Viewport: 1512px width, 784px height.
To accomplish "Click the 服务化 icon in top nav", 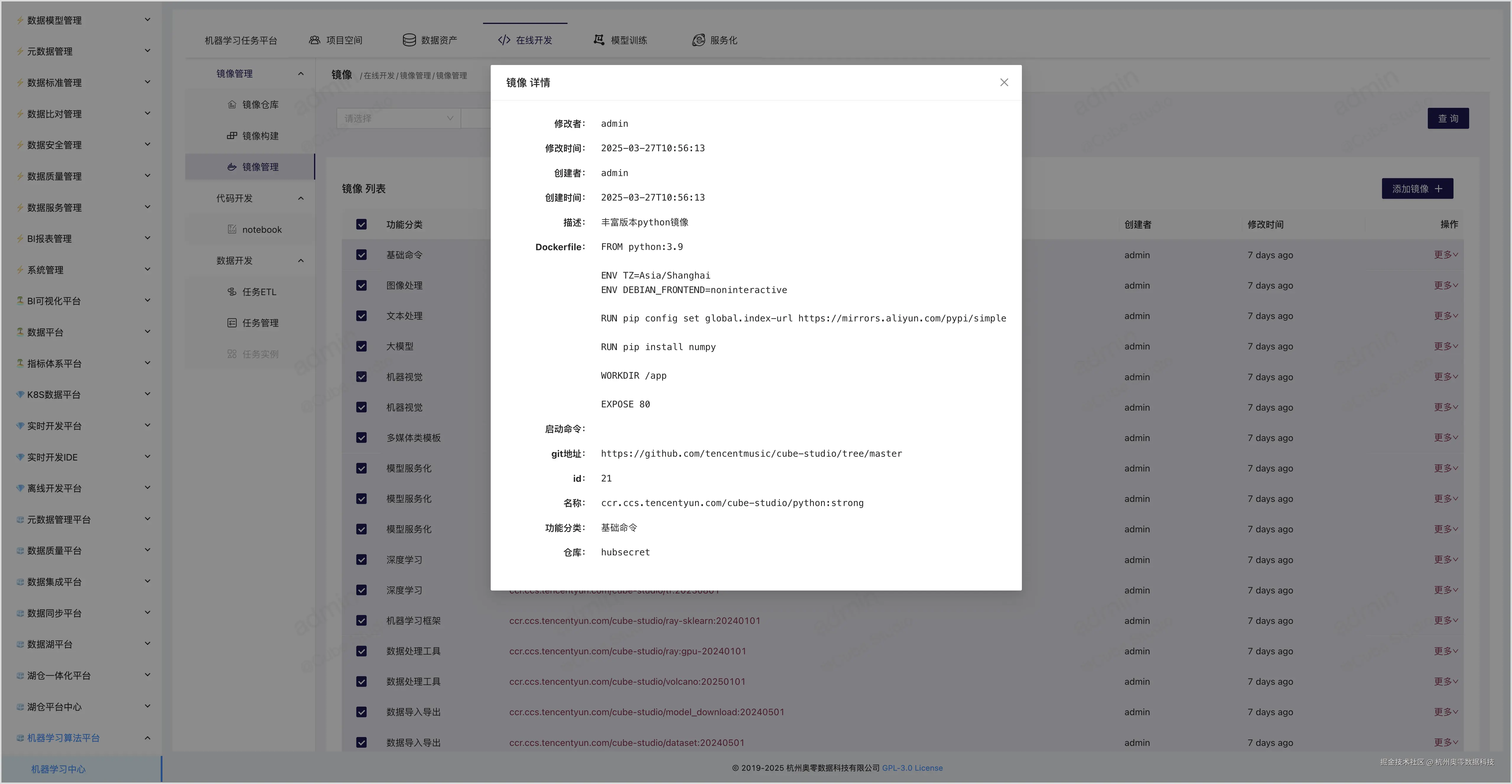I will 698,40.
